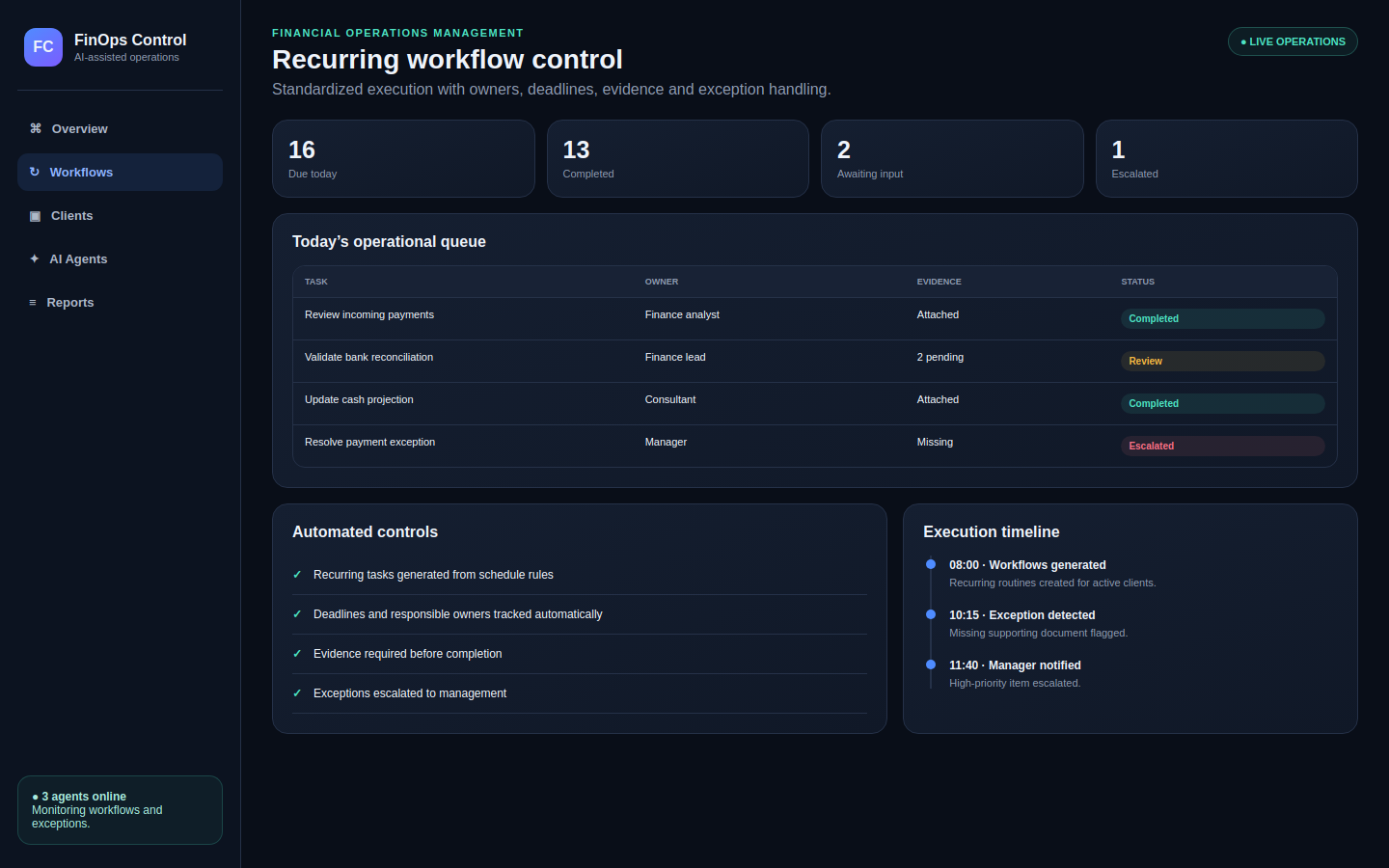Click the Manager owner cell
This screenshot has width=1389, height=868.
[x=666, y=442]
